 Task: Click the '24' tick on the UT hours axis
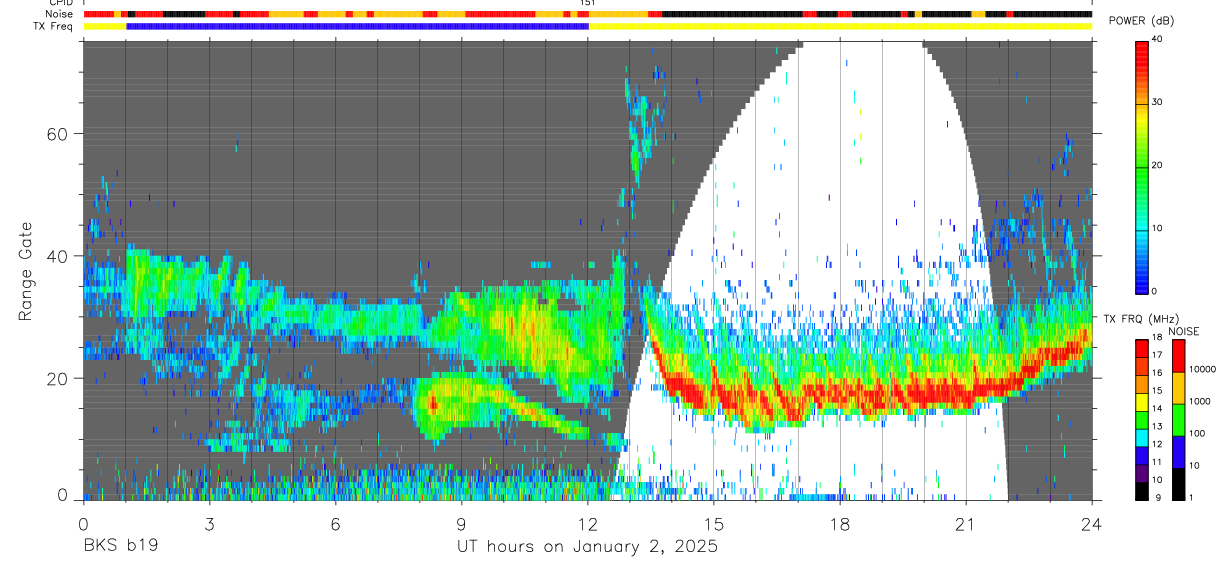click(x=1092, y=523)
